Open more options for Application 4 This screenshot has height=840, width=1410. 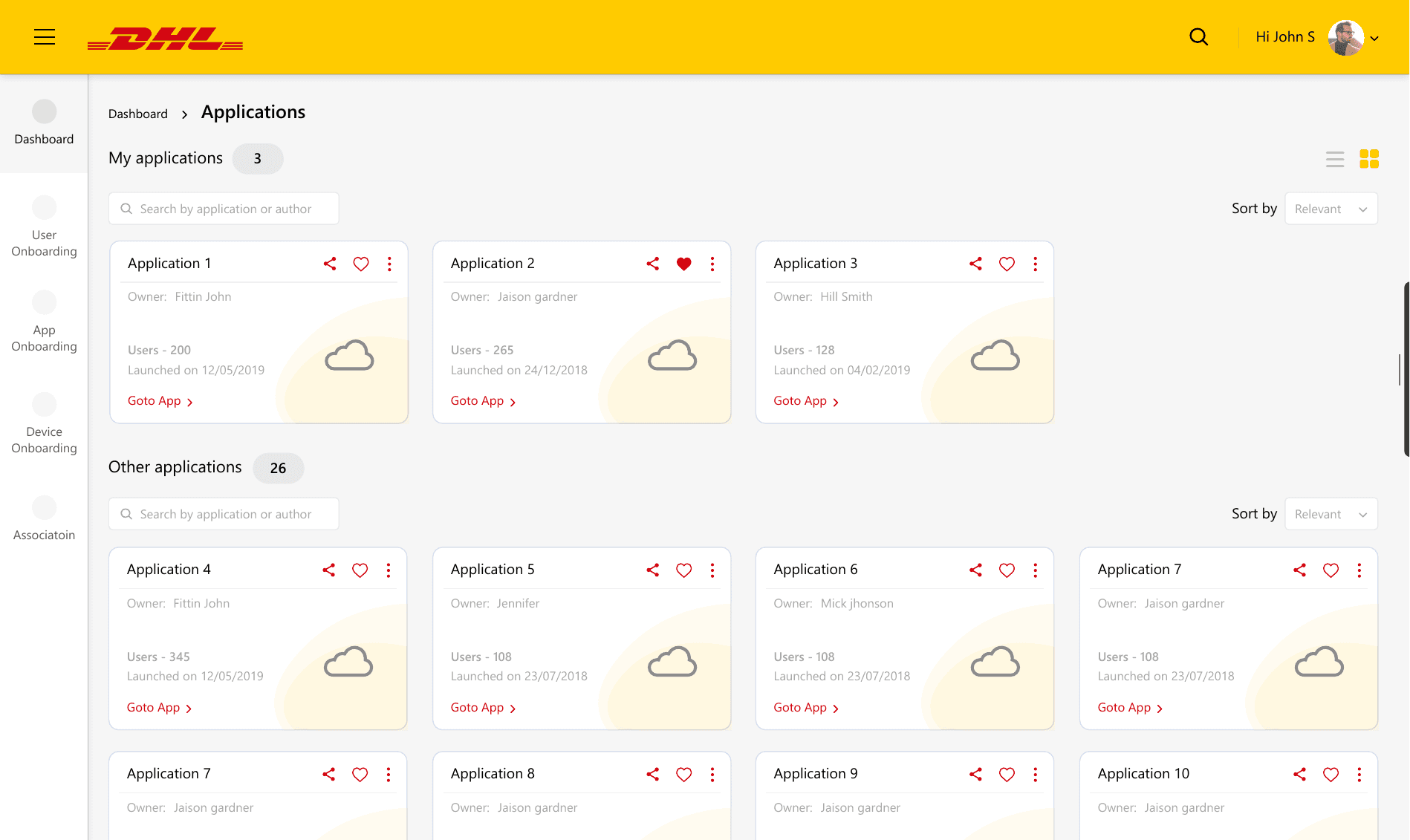point(389,570)
